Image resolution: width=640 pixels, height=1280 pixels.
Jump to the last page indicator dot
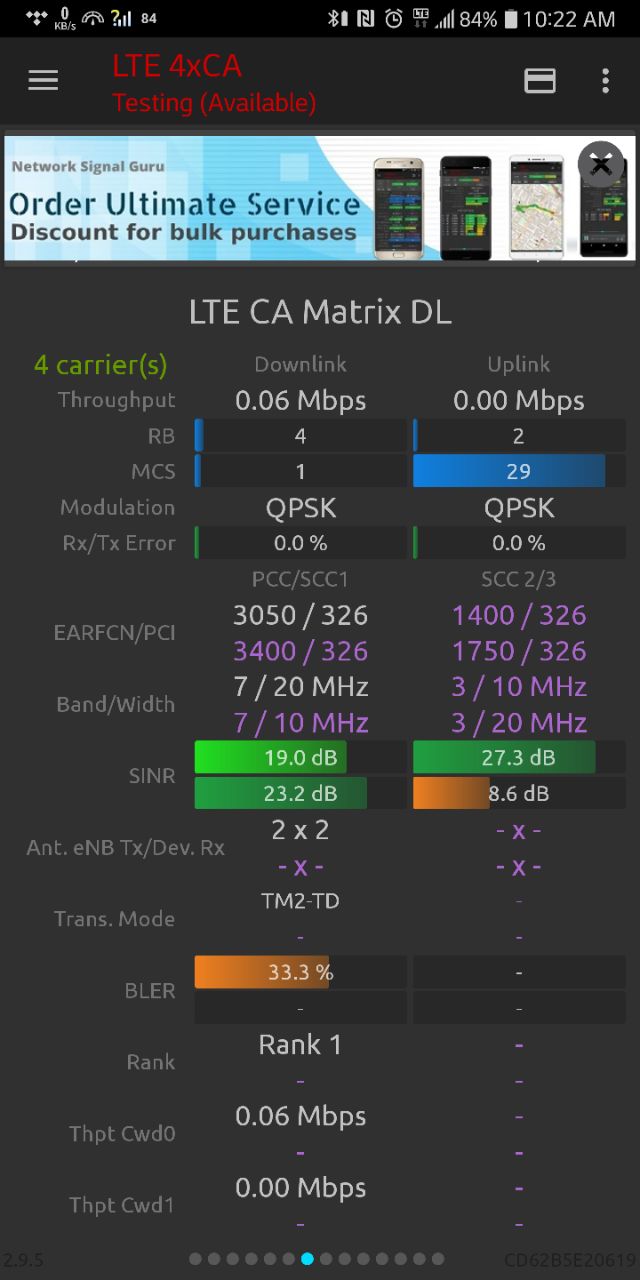pos(438,1259)
